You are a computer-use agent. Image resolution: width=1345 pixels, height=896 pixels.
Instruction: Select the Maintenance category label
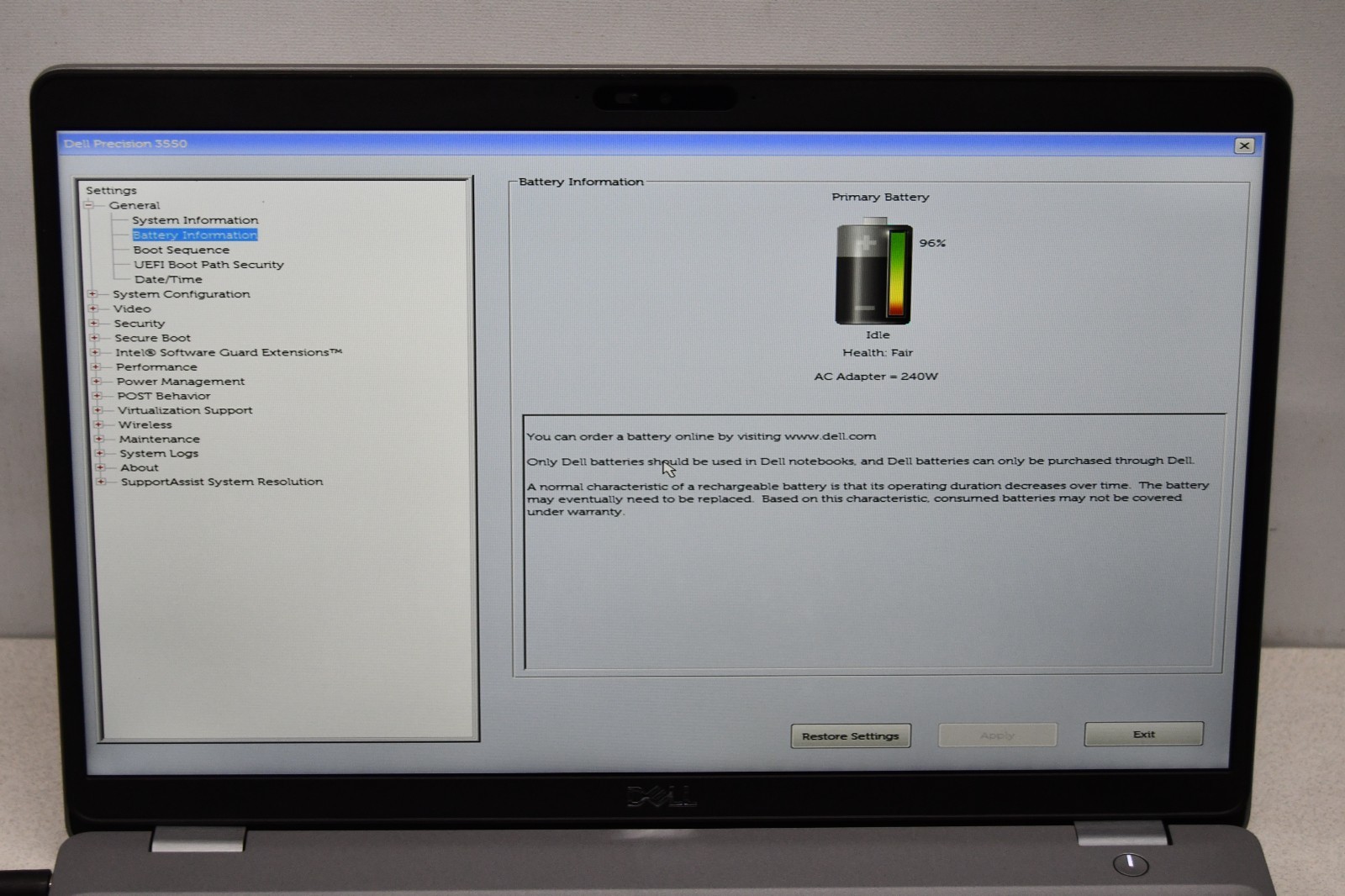[160, 439]
